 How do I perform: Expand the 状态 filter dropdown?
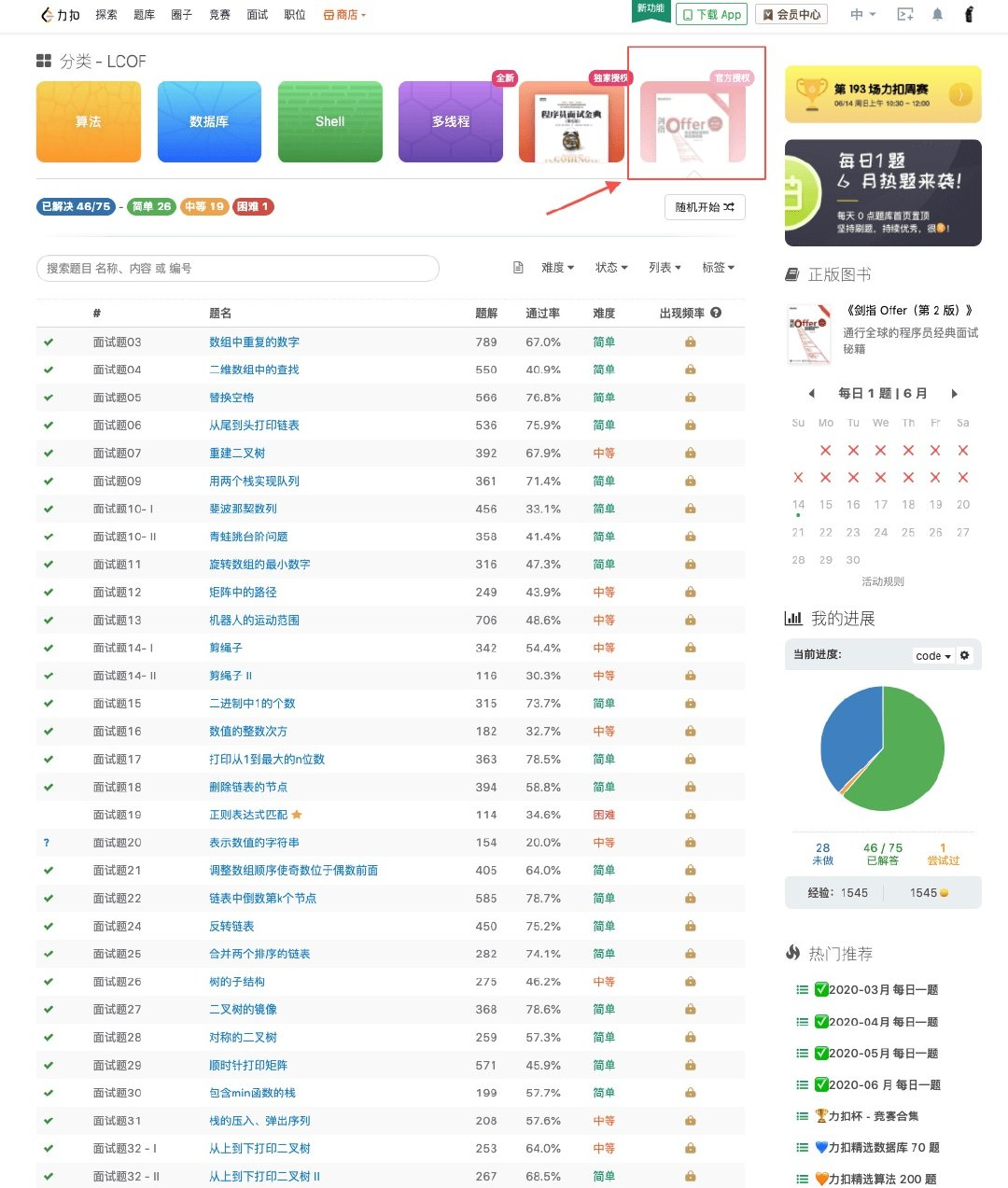612,268
